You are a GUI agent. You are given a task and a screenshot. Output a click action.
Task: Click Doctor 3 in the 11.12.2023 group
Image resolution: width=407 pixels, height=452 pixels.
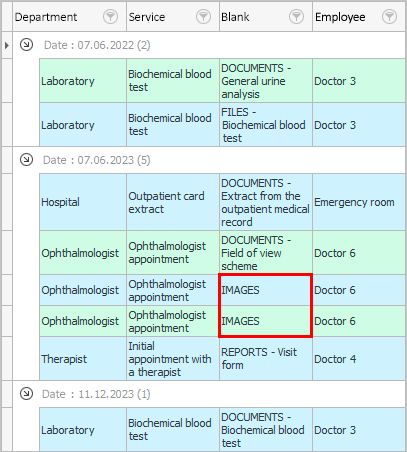(x=359, y=430)
